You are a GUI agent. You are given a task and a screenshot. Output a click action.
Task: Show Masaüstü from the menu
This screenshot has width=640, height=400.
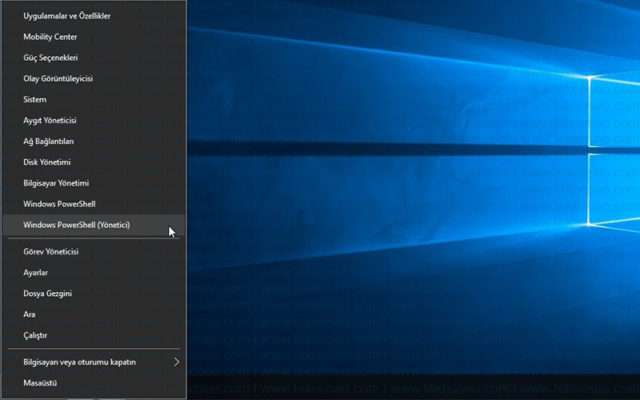(94, 383)
